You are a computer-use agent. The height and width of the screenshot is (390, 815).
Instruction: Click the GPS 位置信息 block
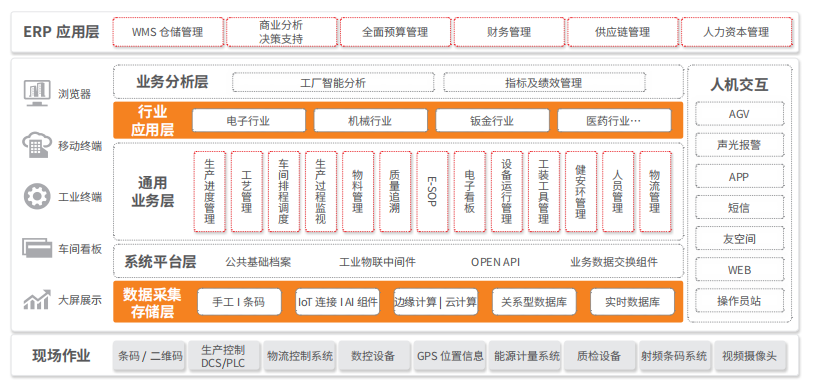tap(450, 356)
